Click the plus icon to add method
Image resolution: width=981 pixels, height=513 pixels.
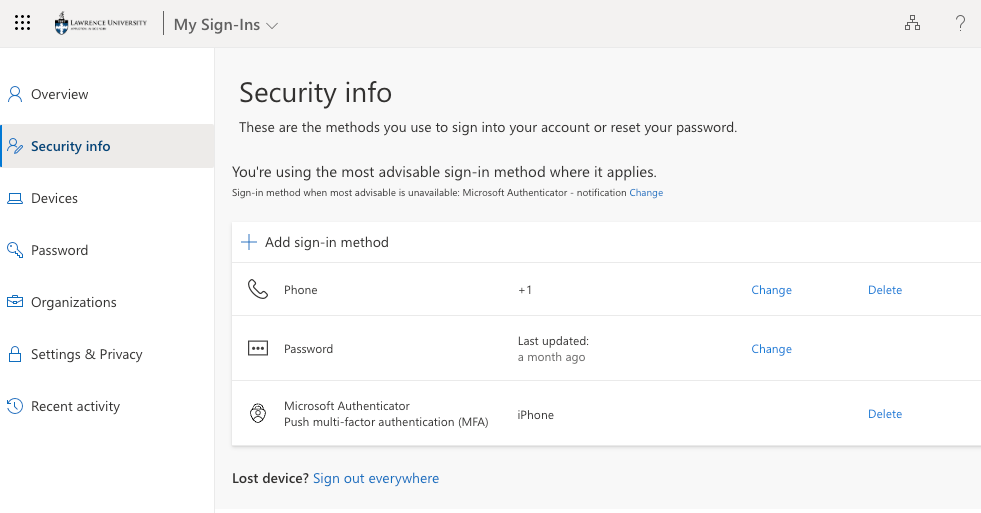pos(249,242)
